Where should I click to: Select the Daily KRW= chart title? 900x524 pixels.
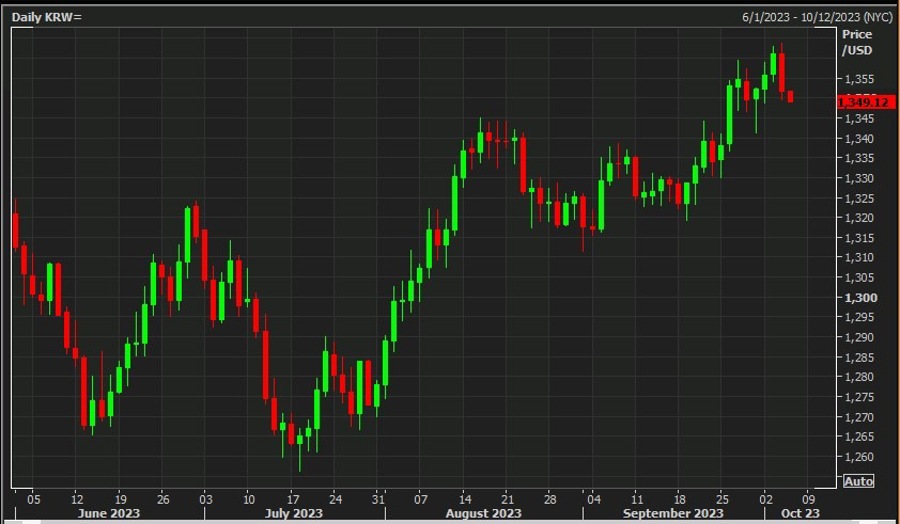pyautogui.click(x=47, y=17)
